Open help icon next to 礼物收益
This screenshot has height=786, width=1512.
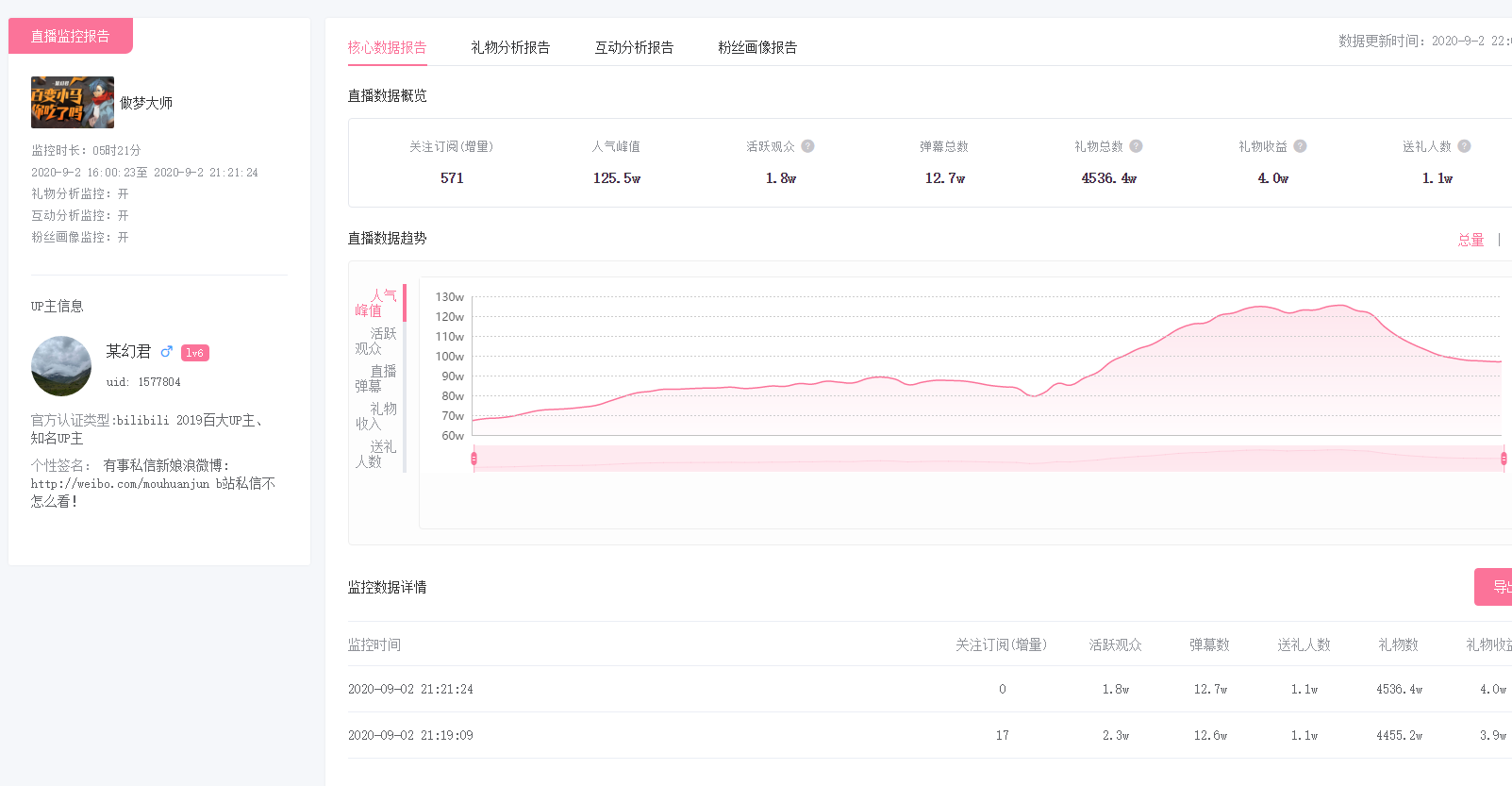pyautogui.click(x=1300, y=146)
